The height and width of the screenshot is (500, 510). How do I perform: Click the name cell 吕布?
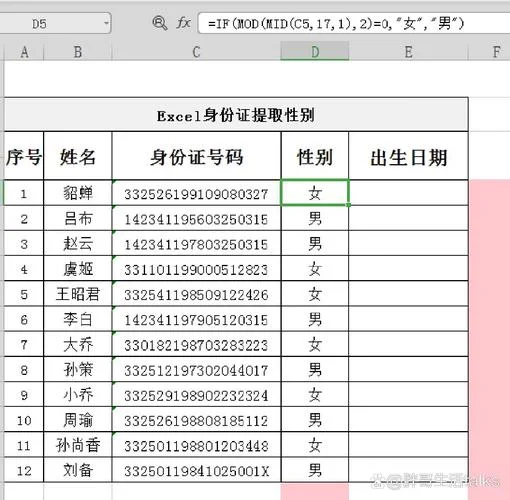point(78,218)
